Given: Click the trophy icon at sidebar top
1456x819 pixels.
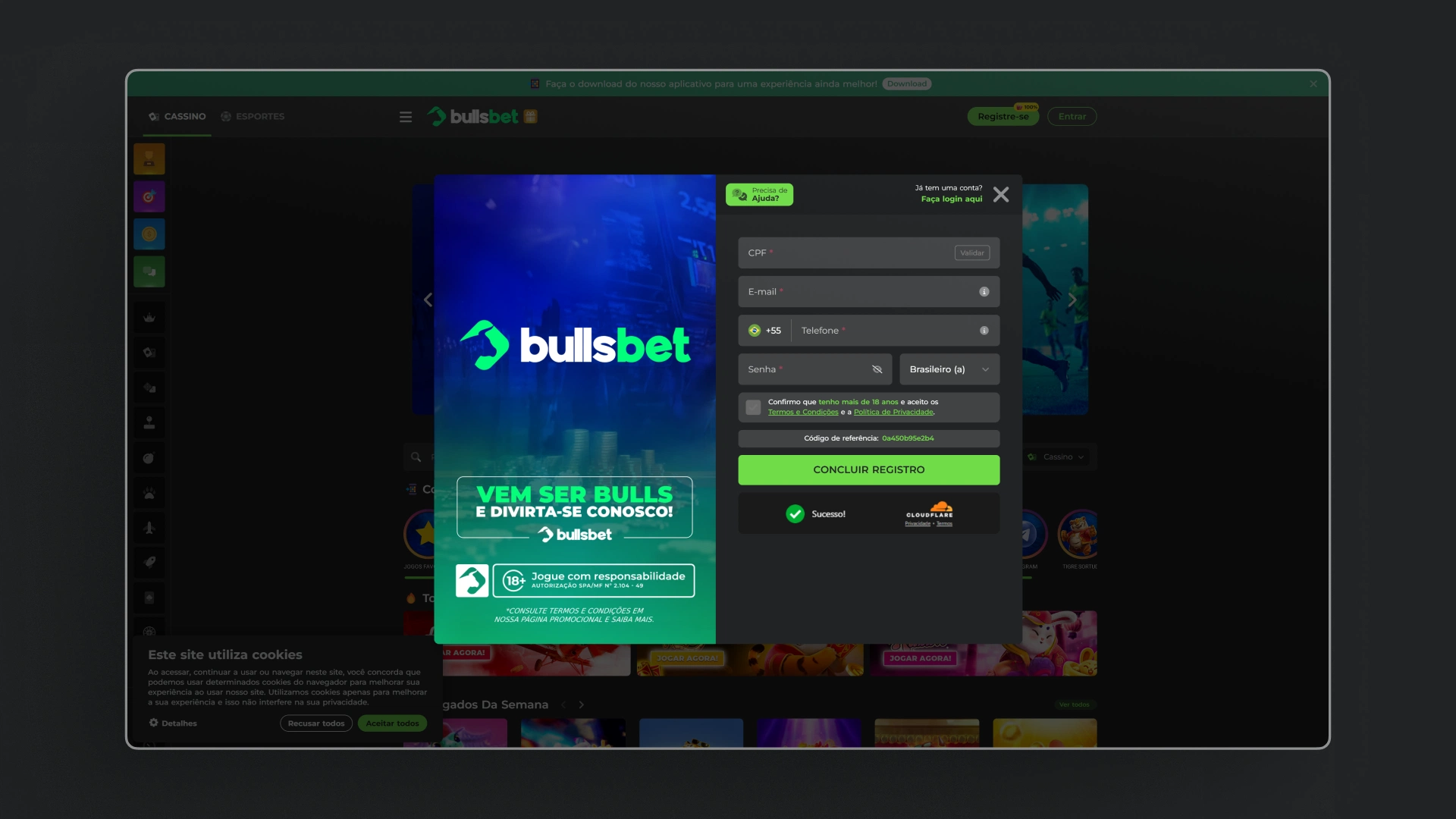Looking at the screenshot, I should [x=149, y=158].
